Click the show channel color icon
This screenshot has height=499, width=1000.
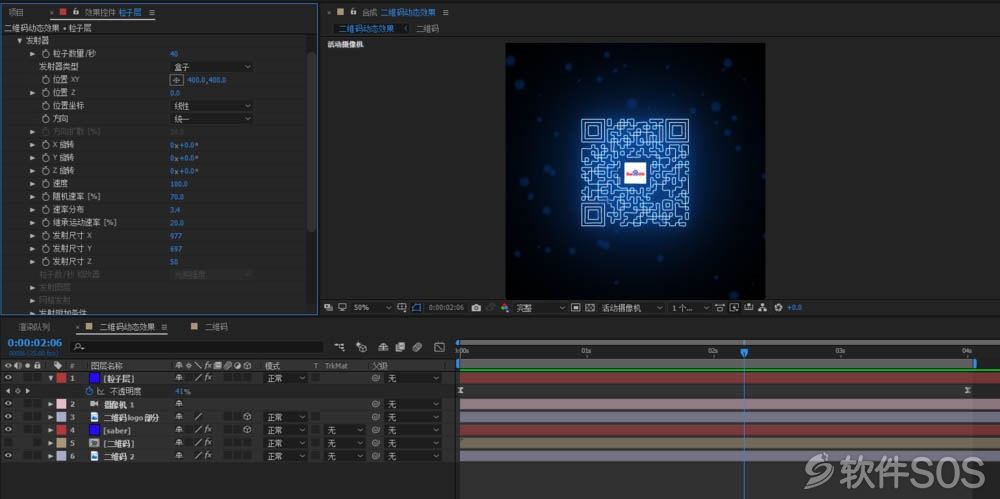[505, 308]
